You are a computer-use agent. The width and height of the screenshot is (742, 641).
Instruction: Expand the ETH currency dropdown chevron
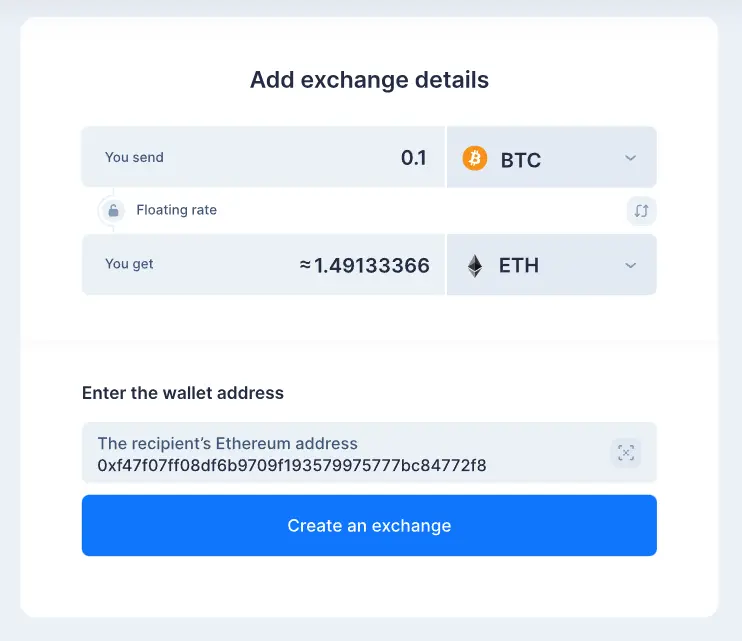[630, 265]
